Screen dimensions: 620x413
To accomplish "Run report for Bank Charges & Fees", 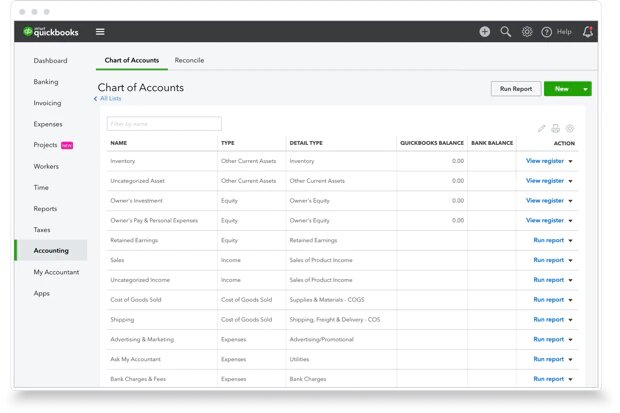I will pos(548,379).
